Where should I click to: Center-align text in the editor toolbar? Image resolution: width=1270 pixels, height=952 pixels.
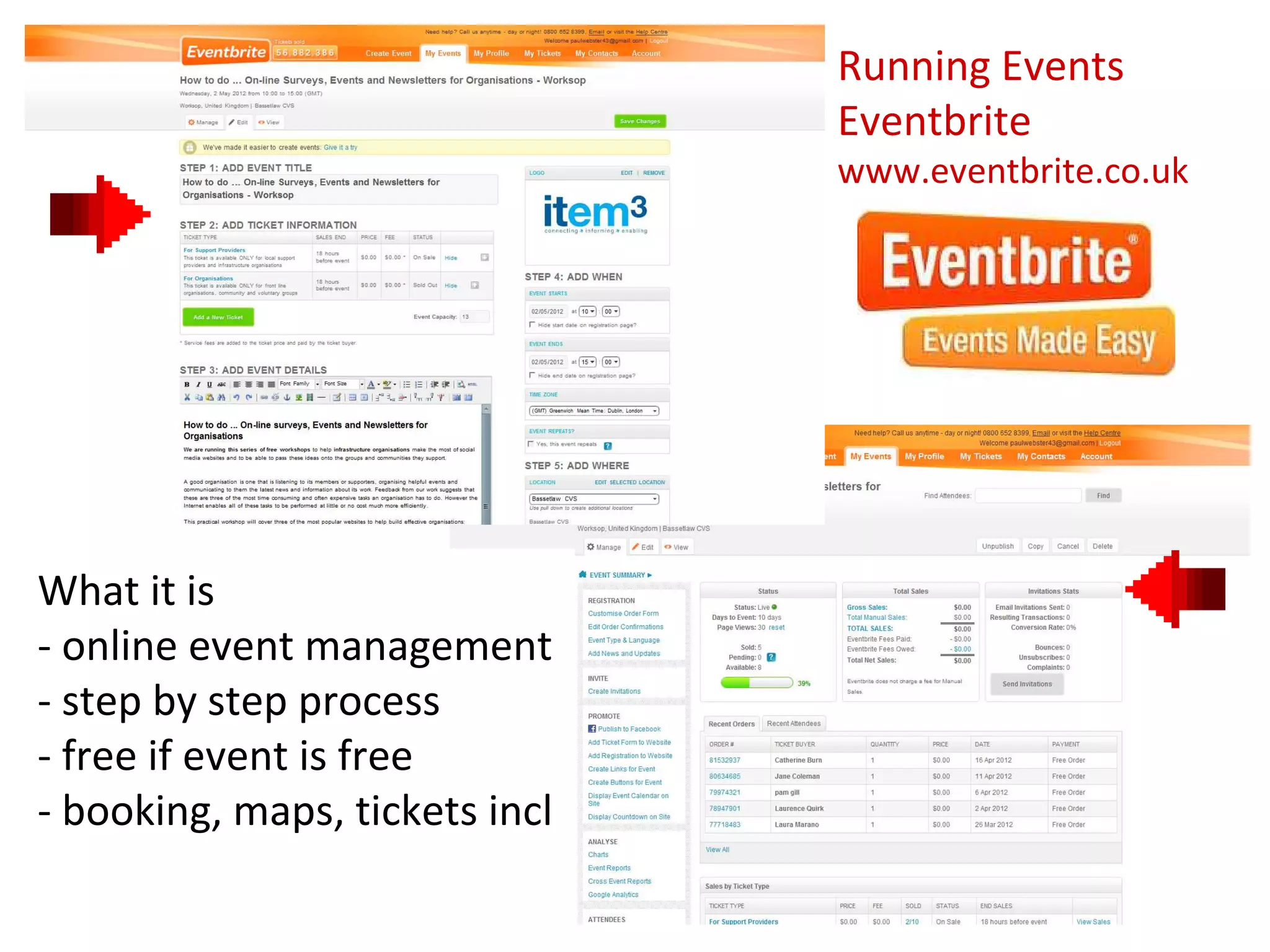pos(249,384)
